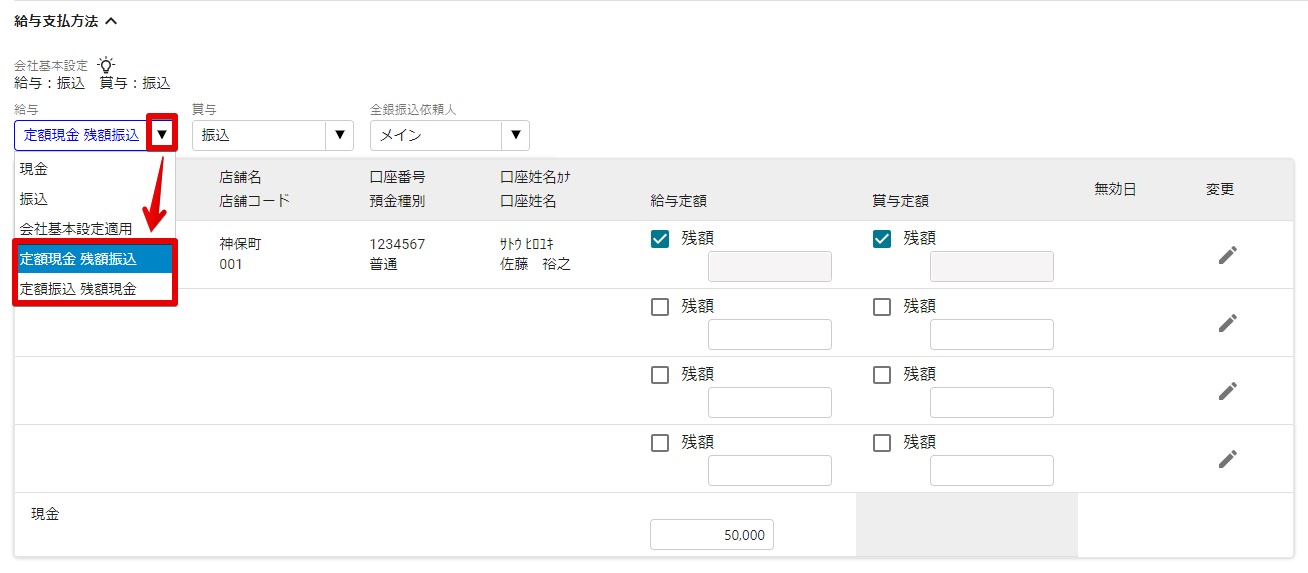Click the 現金 amount field showing 50,000

[712, 535]
